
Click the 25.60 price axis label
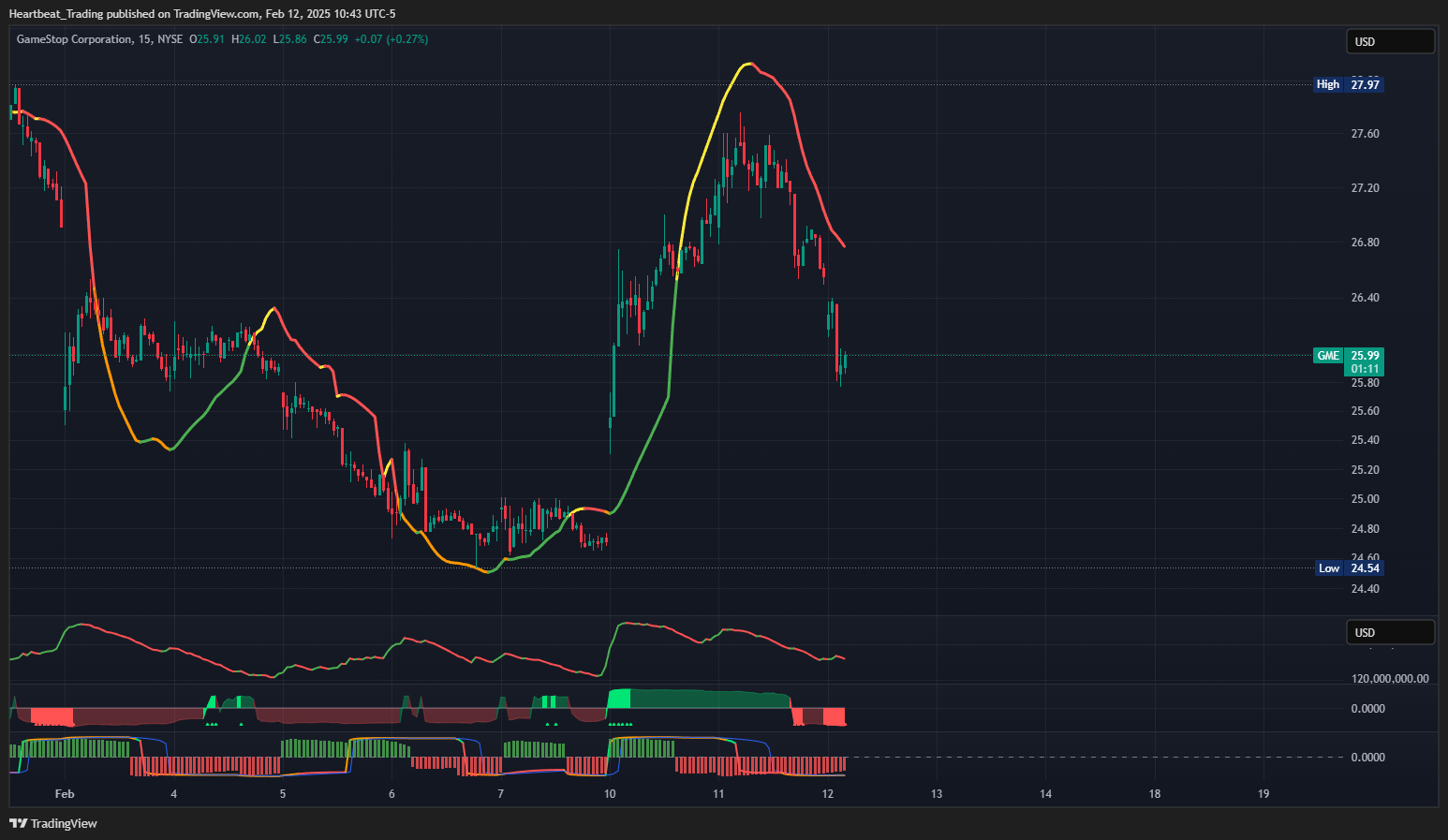click(1365, 411)
